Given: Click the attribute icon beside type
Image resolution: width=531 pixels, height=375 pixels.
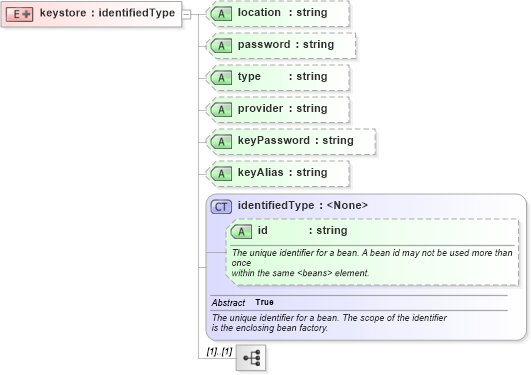Looking at the screenshot, I should tap(221, 78).
